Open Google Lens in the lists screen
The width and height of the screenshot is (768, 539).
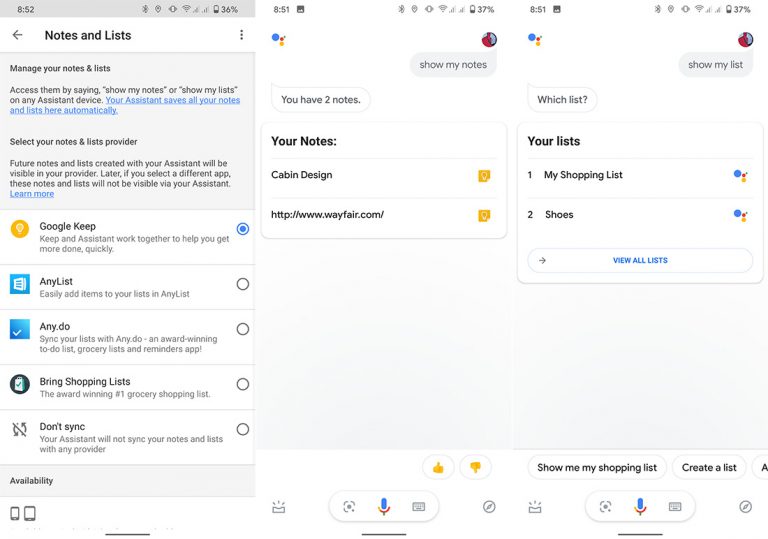605,506
